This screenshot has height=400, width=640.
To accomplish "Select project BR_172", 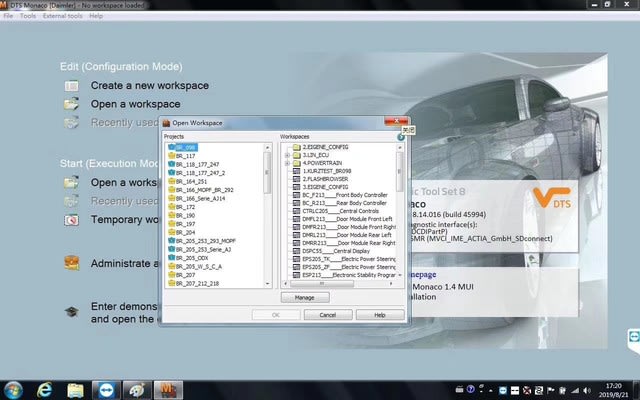I will coord(182,207).
